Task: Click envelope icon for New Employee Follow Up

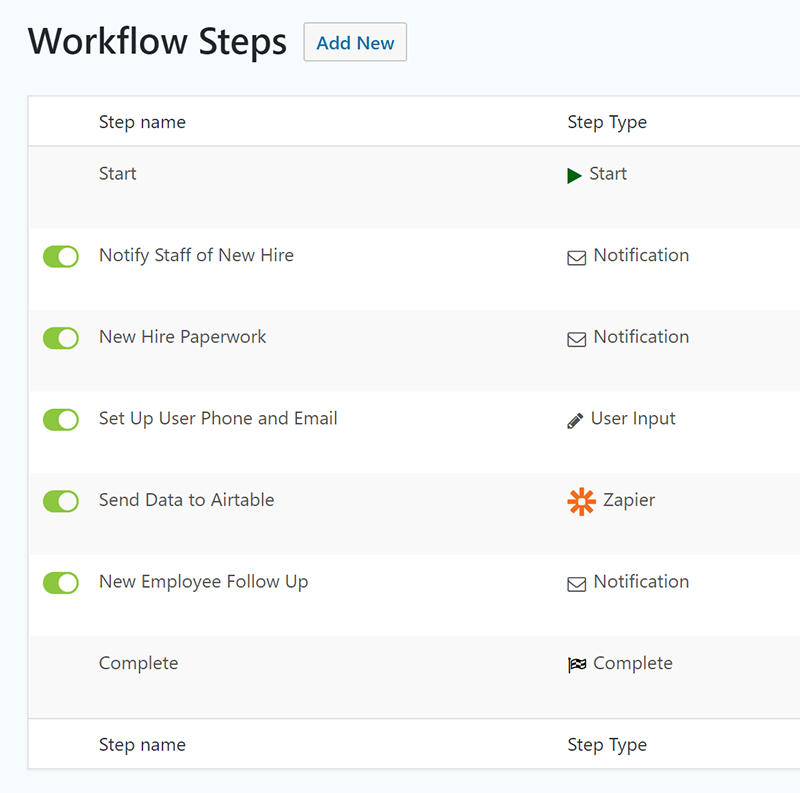Action: [577, 584]
